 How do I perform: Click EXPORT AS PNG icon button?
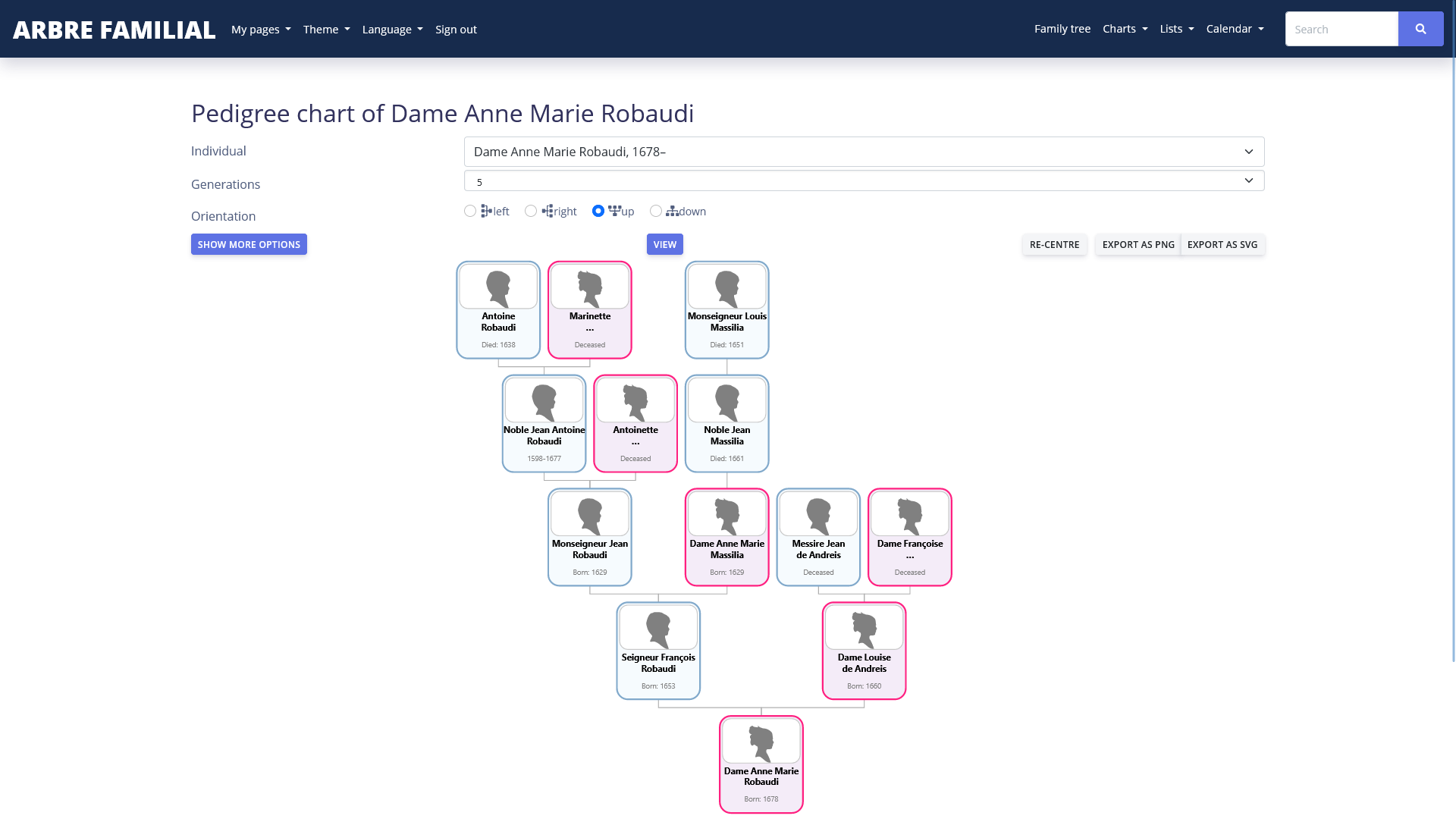click(x=1138, y=244)
